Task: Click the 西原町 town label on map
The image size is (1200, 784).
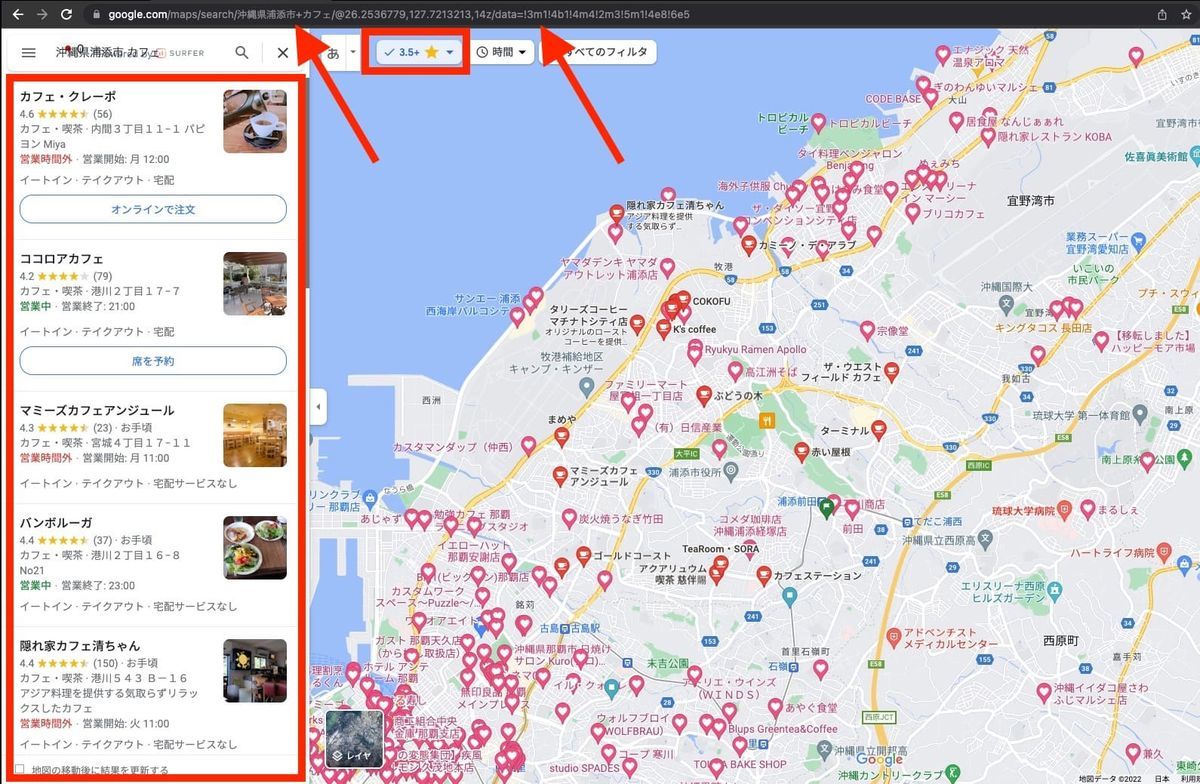Action: 1063,640
